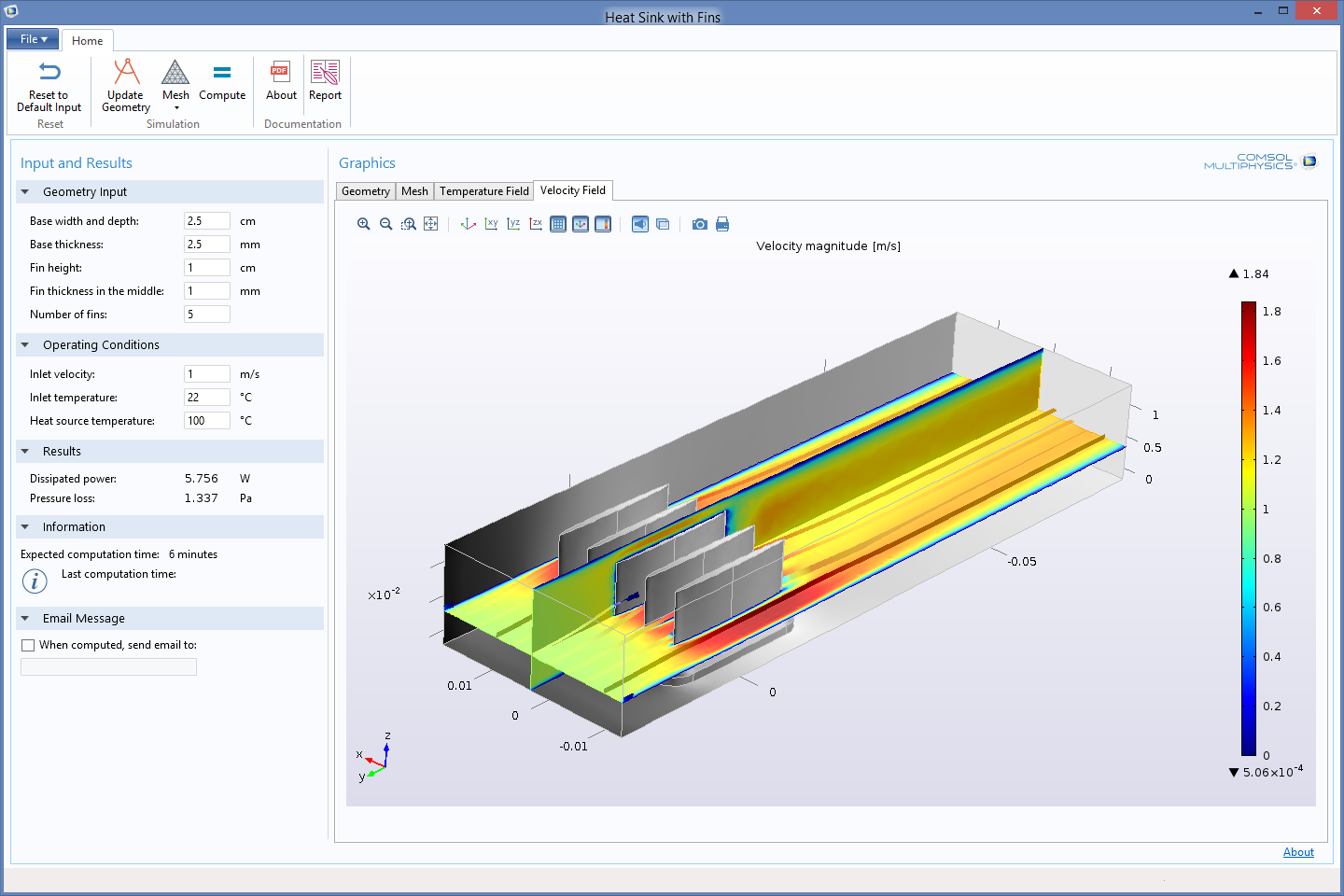Toggle the color legend display
Image resolution: width=1344 pixels, height=896 pixels.
click(603, 224)
